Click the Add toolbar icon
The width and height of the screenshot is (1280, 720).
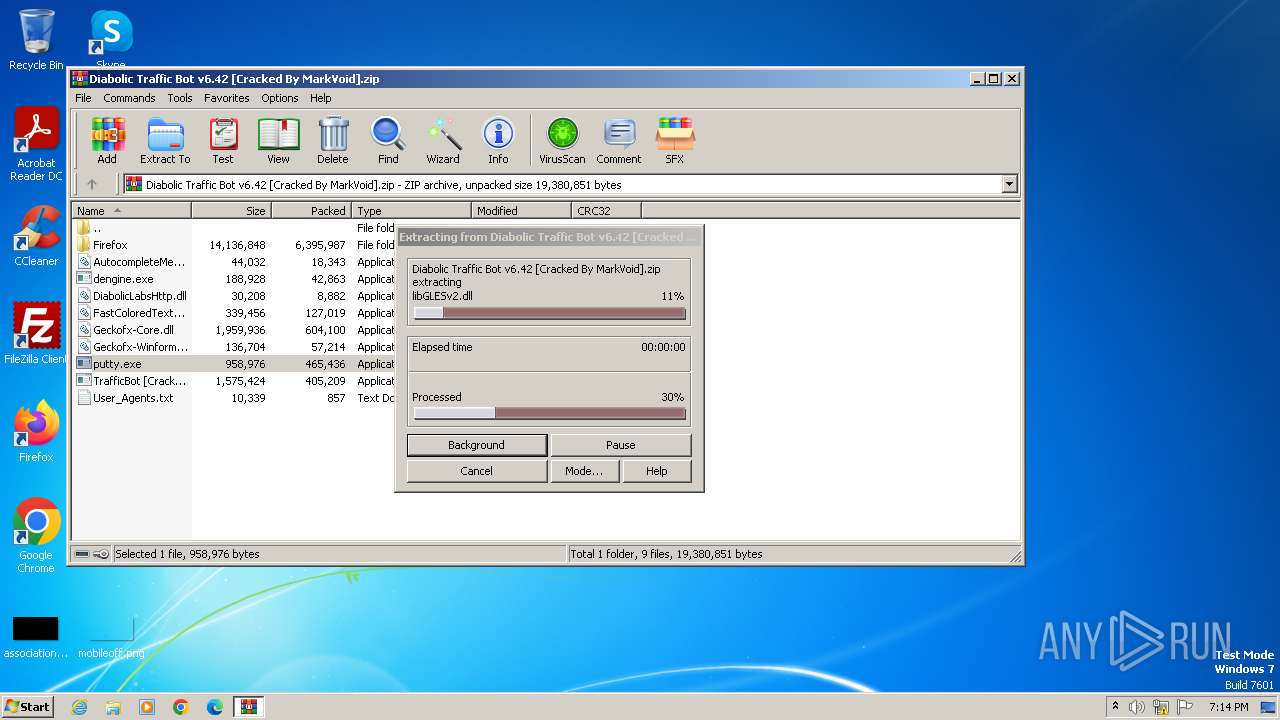(107, 140)
